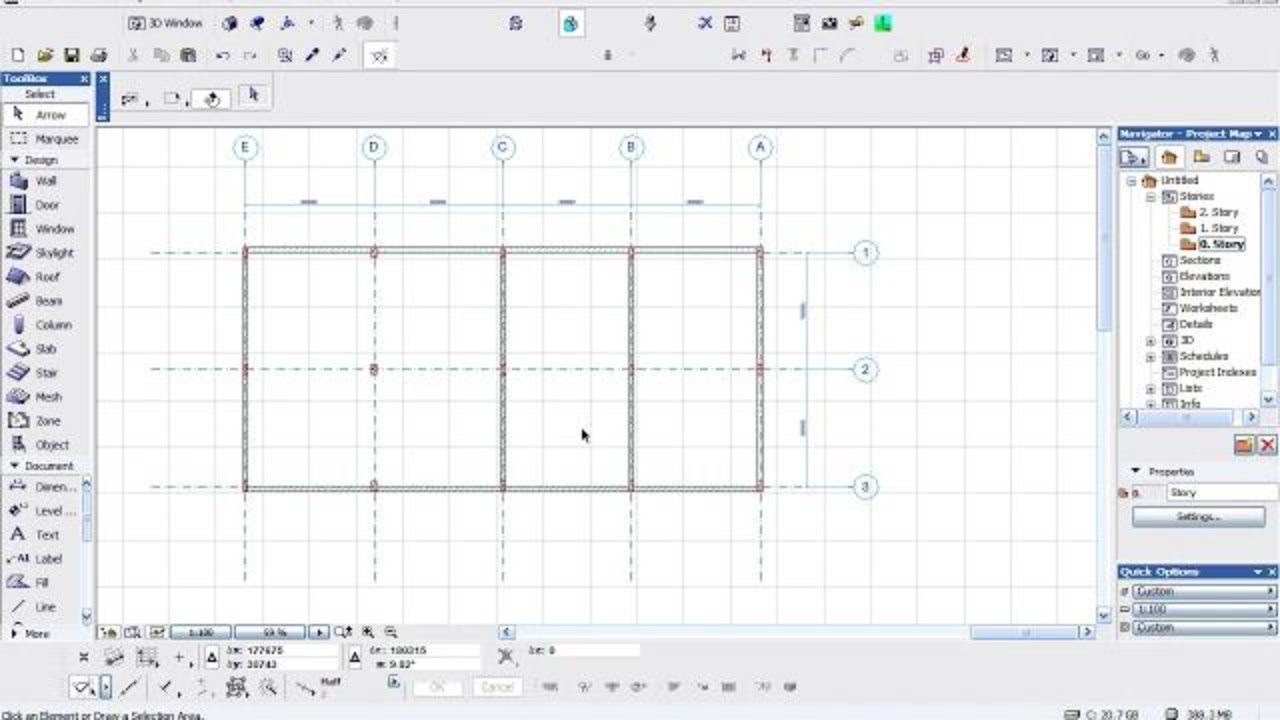Open the scale 1:100 button below the canvas
This screenshot has width=1280, height=720.
pyautogui.click(x=201, y=632)
